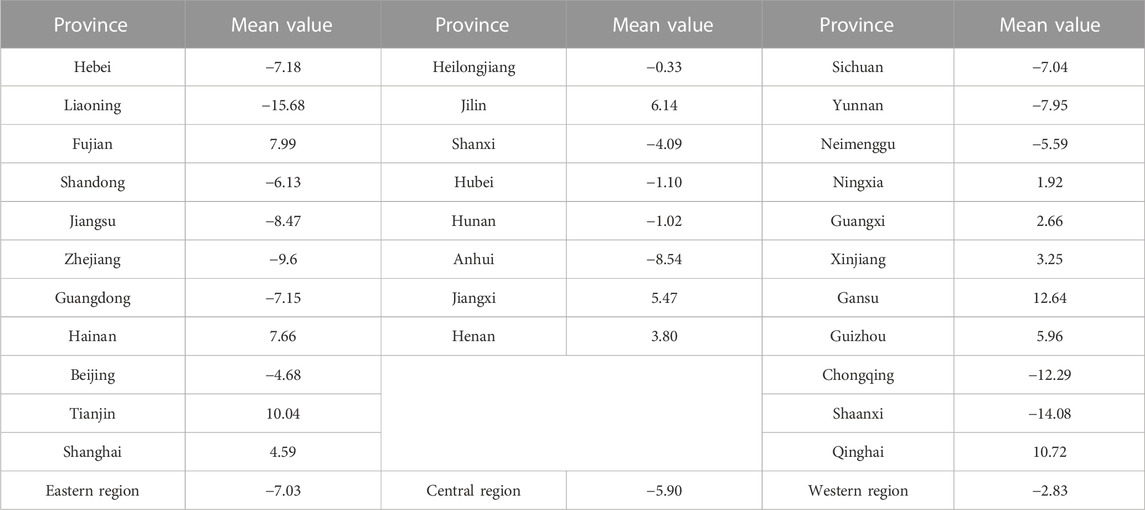Select Central region mean value -5.90
This screenshot has width=1145, height=510.
663,490
